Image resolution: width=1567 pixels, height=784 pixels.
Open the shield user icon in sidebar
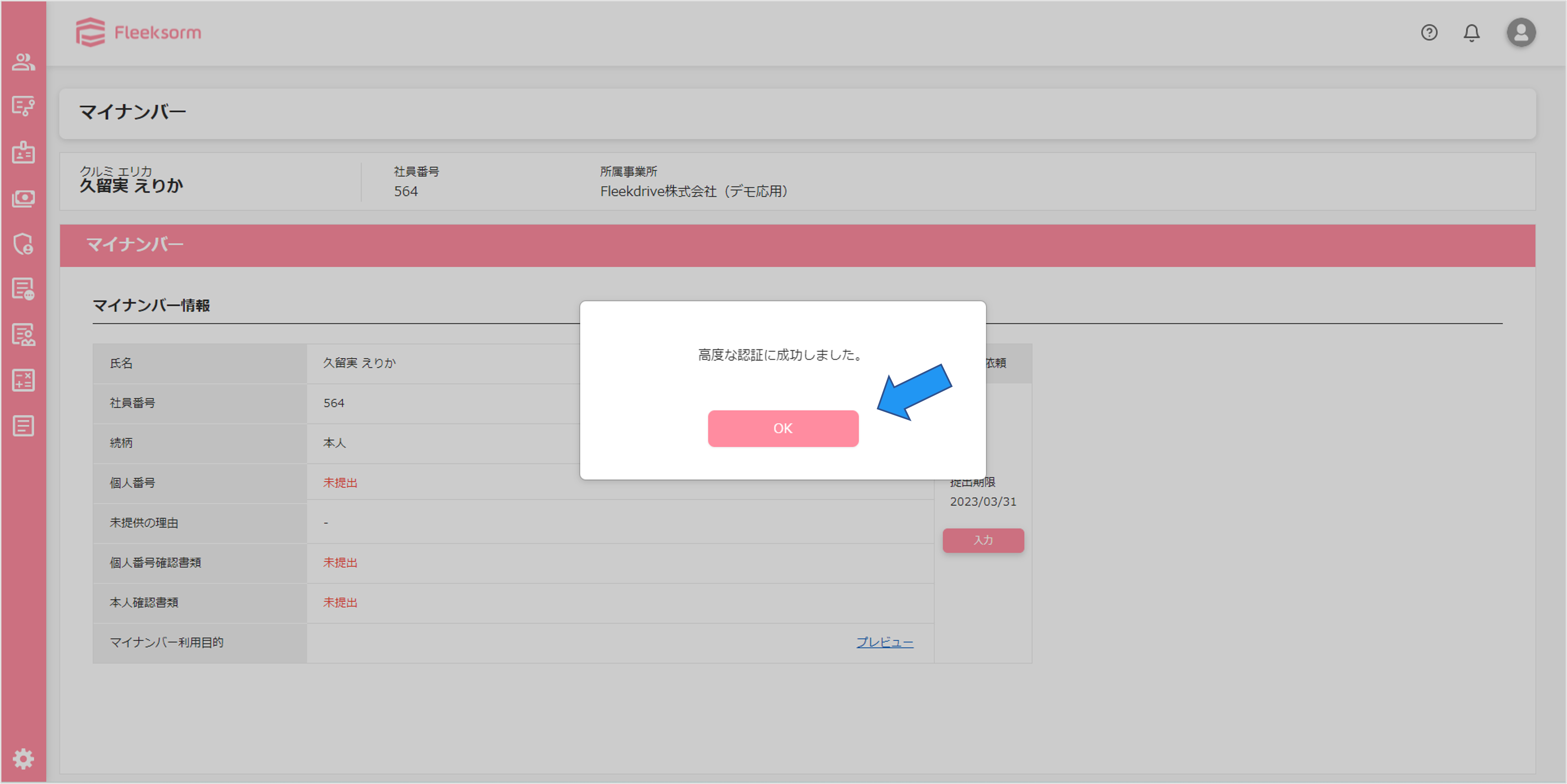click(x=23, y=243)
